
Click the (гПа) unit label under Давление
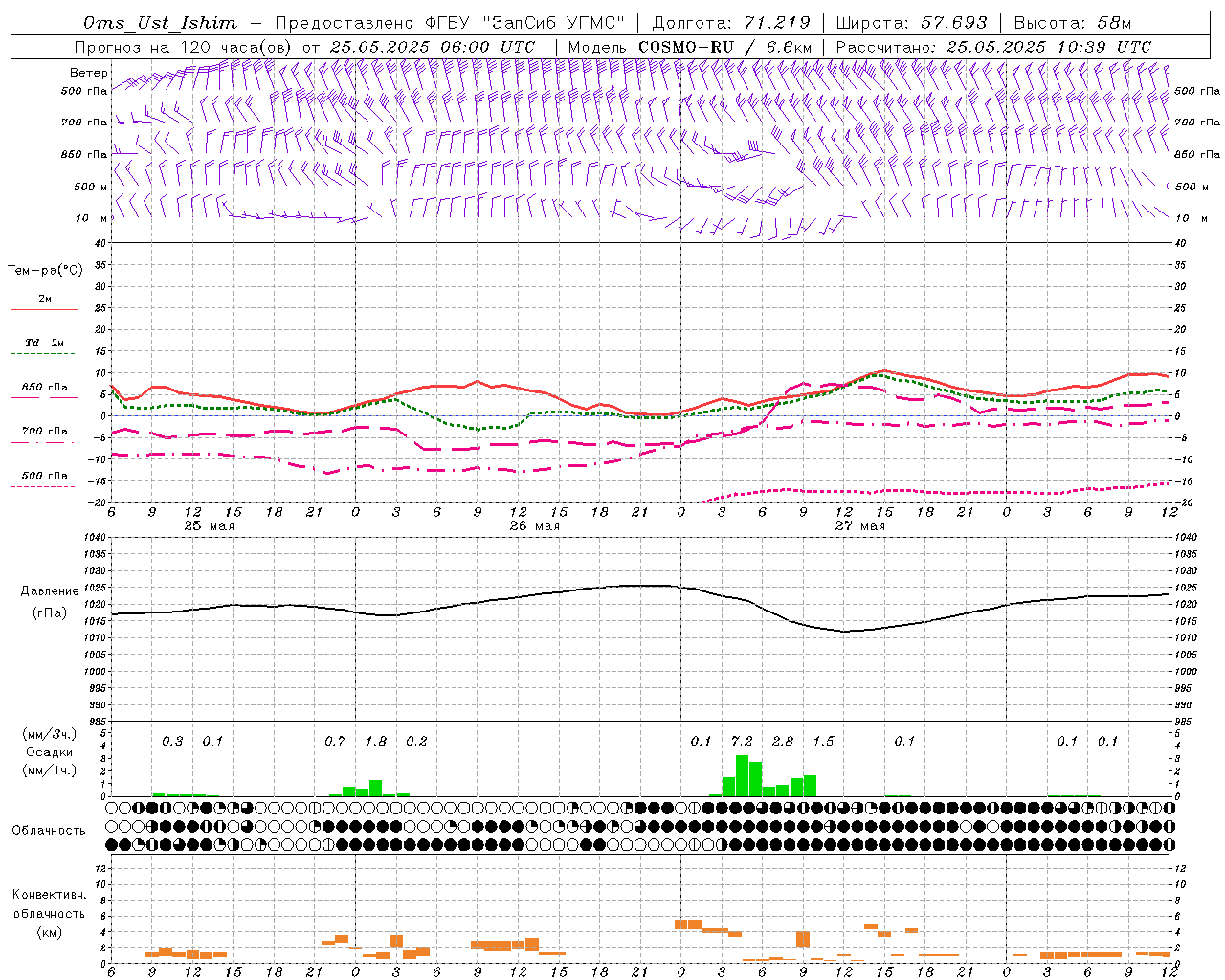coord(50,612)
